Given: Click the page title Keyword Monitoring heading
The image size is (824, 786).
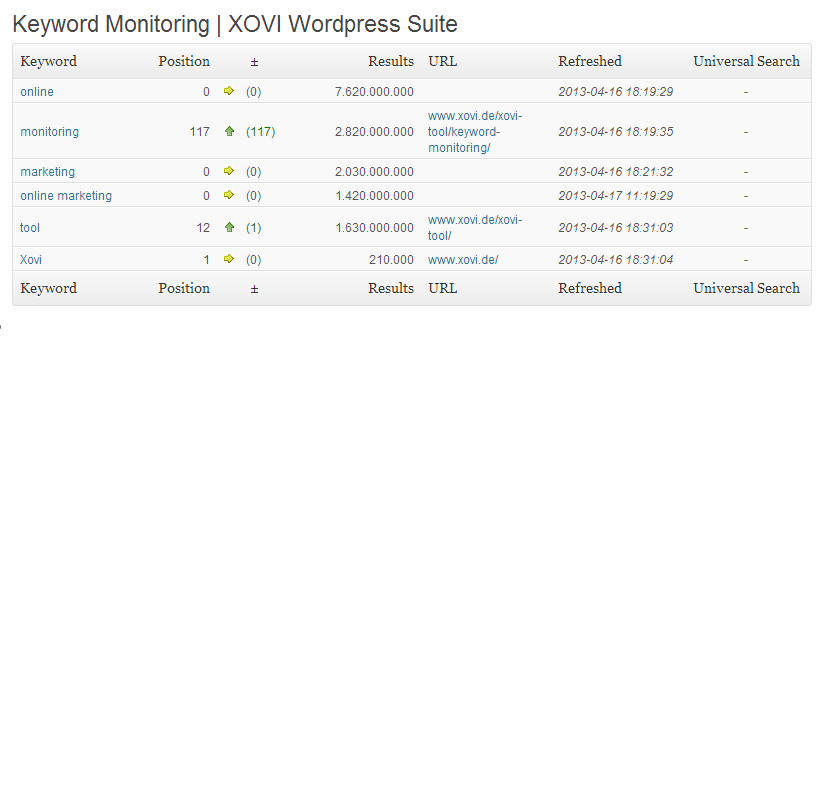Looking at the screenshot, I should (x=235, y=24).
